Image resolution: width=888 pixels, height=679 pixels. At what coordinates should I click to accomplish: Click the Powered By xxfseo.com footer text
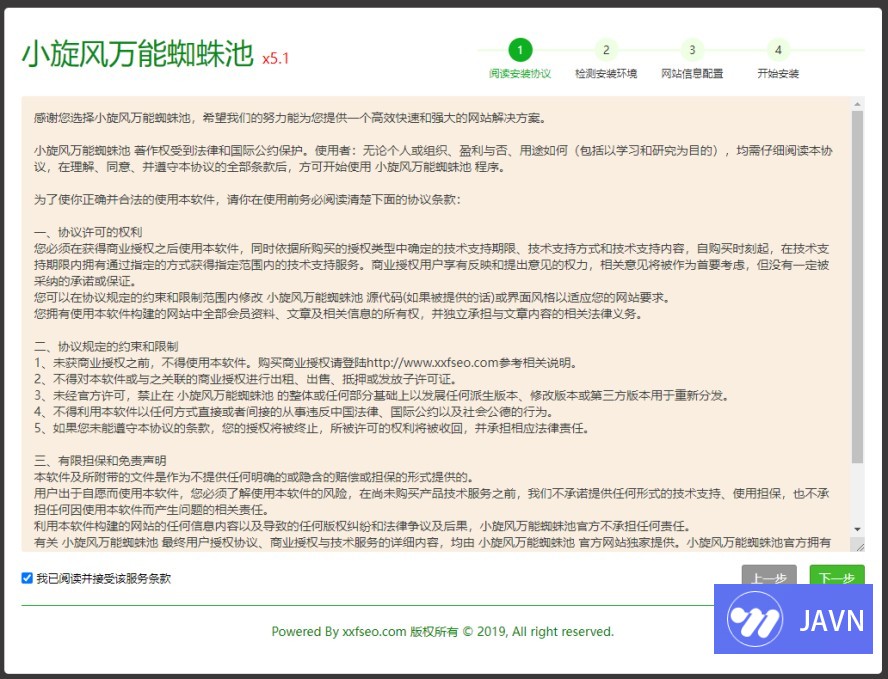(x=443, y=631)
